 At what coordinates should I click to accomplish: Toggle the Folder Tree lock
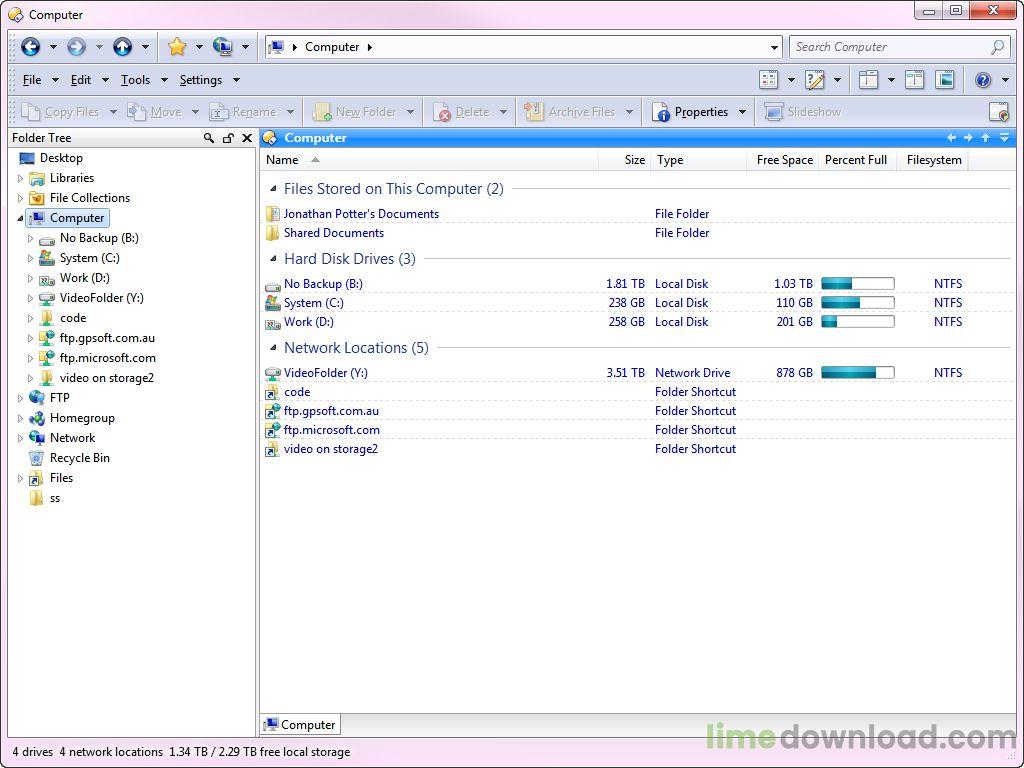228,138
